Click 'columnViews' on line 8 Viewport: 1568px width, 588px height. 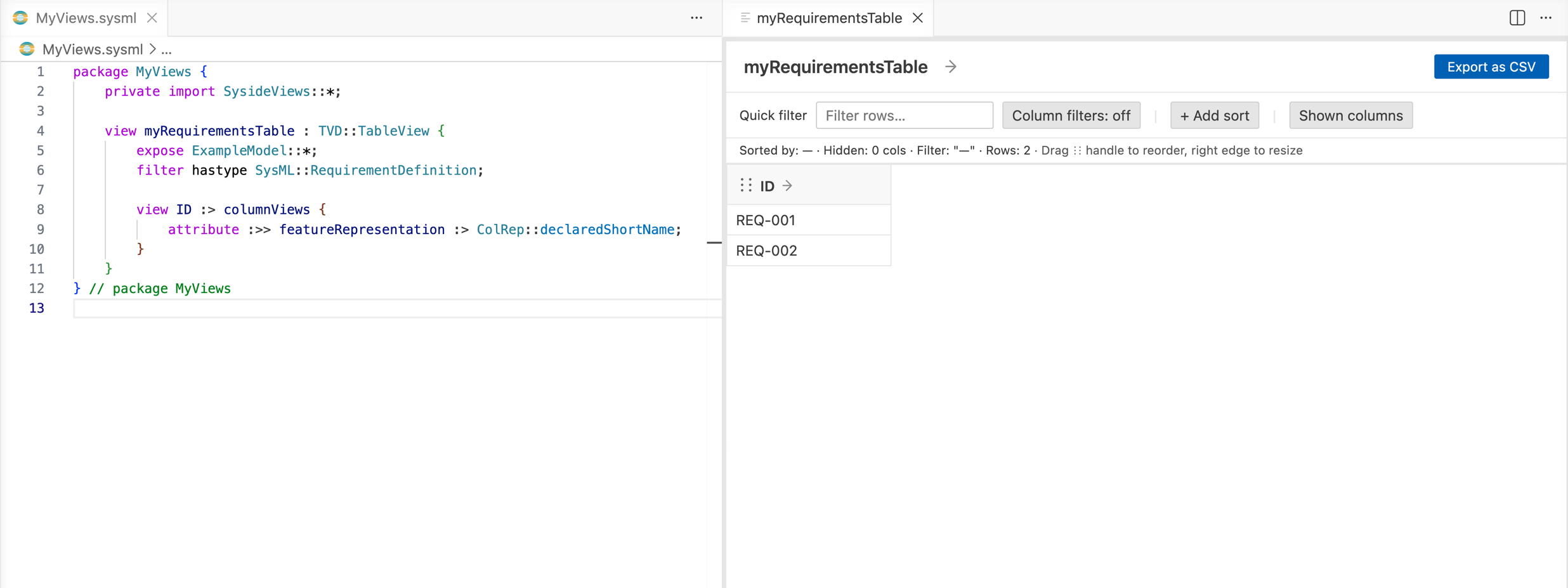pyautogui.click(x=267, y=209)
